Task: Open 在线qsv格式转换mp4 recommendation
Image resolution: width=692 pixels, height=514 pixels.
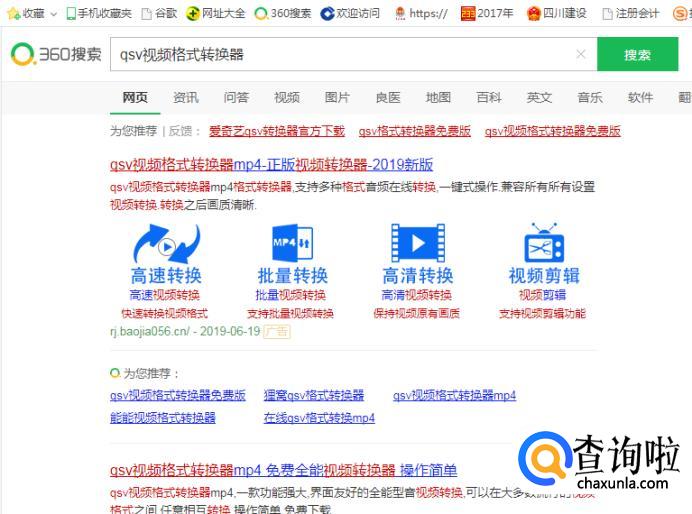Action: 319,417
